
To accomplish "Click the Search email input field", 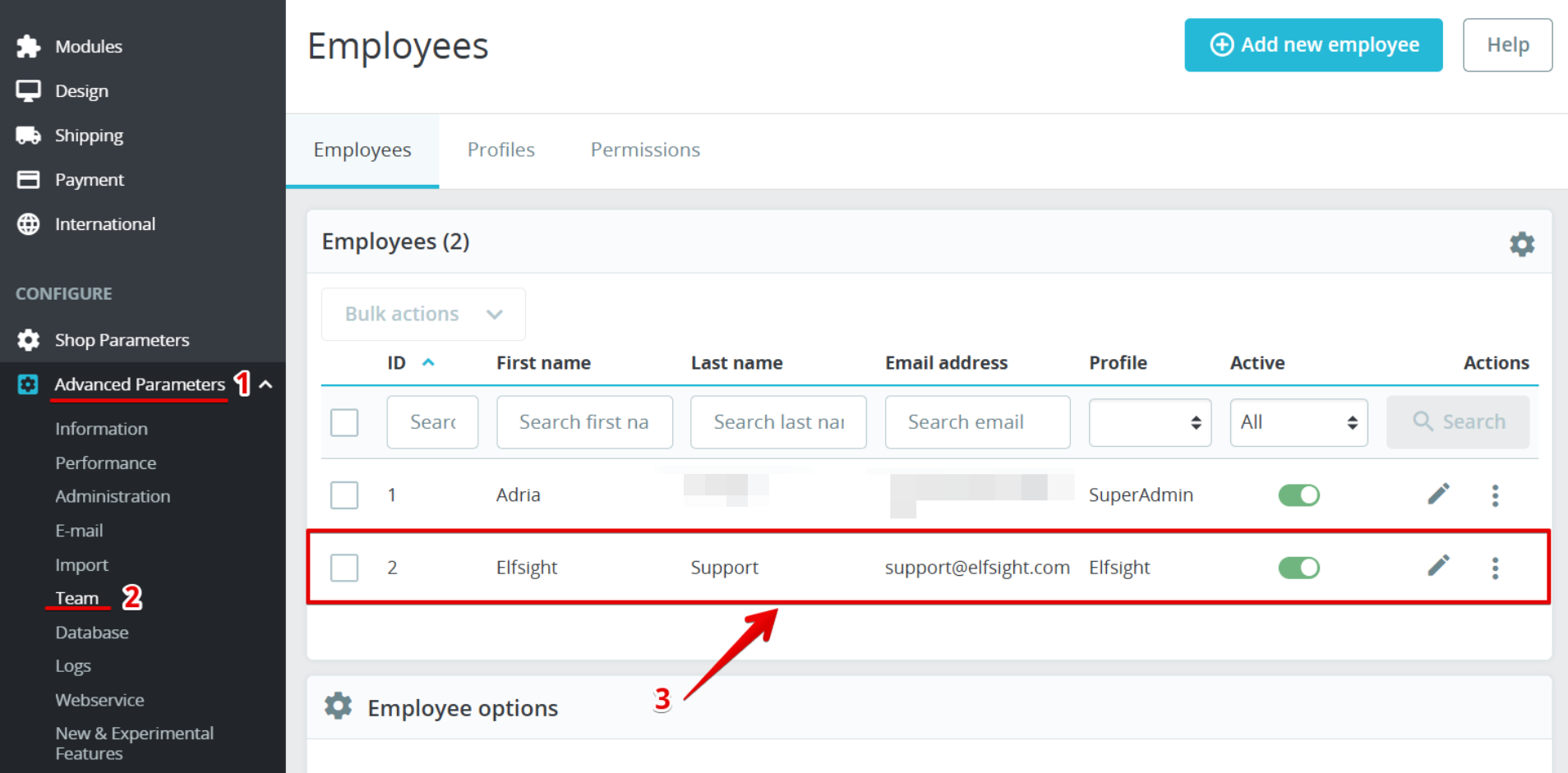I will [976, 422].
